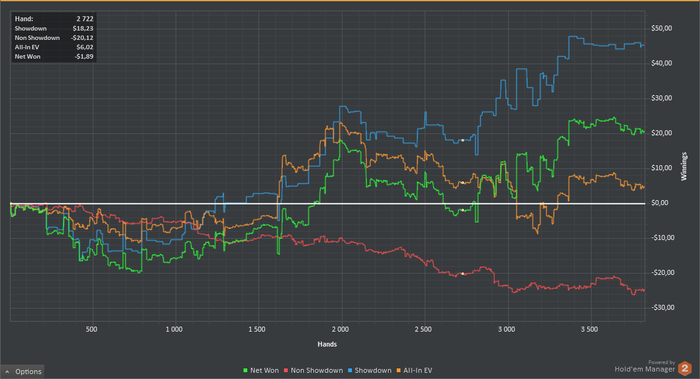Image resolution: width=700 pixels, height=379 pixels.
Task: Click the $0,00 axis label
Action: click(x=660, y=203)
